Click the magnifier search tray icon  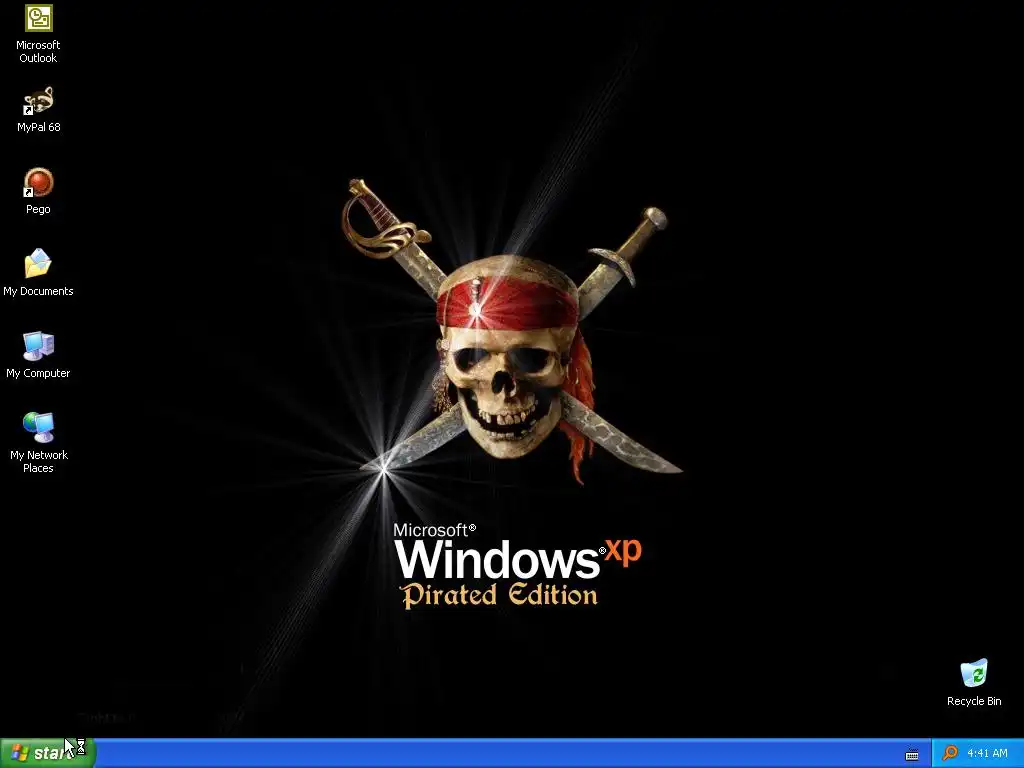coord(950,753)
